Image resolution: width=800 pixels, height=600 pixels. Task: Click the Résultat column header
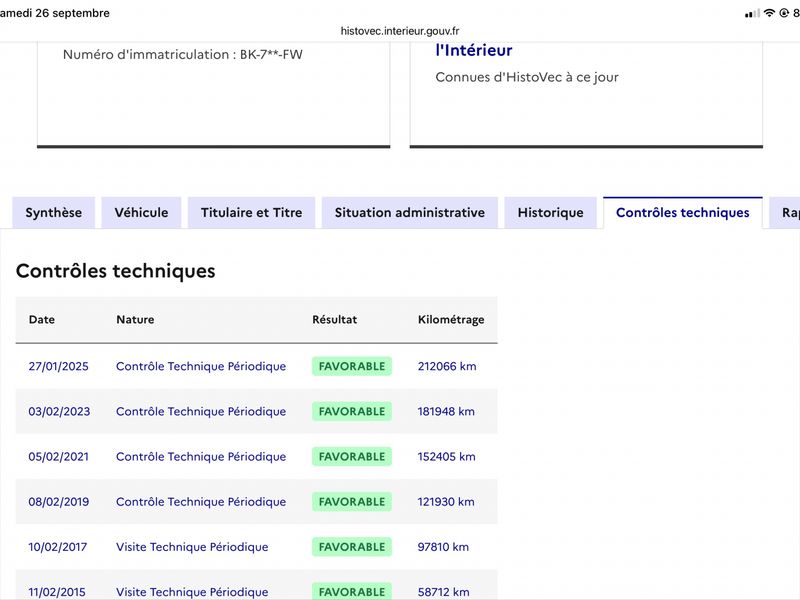[335, 319]
